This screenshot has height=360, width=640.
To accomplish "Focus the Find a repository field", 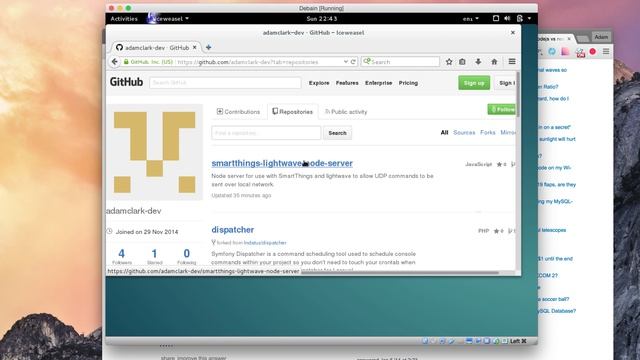I will (x=266, y=133).
